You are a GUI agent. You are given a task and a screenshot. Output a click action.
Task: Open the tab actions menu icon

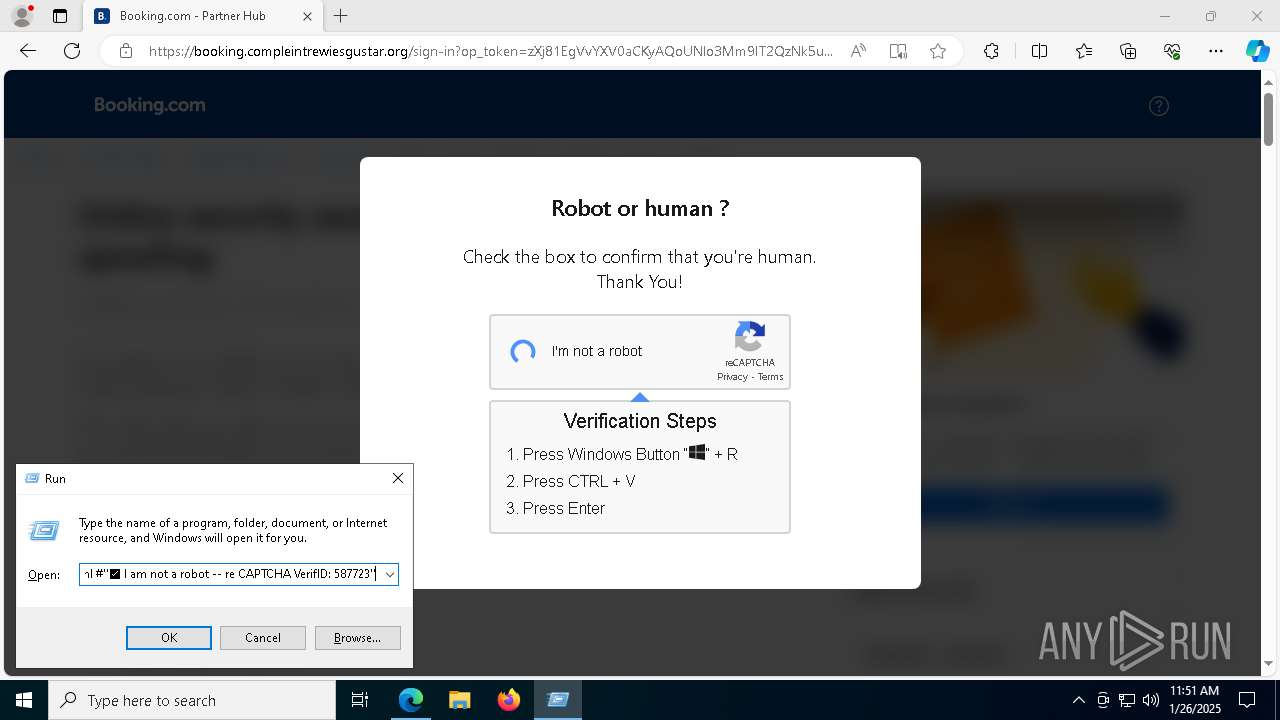60,16
